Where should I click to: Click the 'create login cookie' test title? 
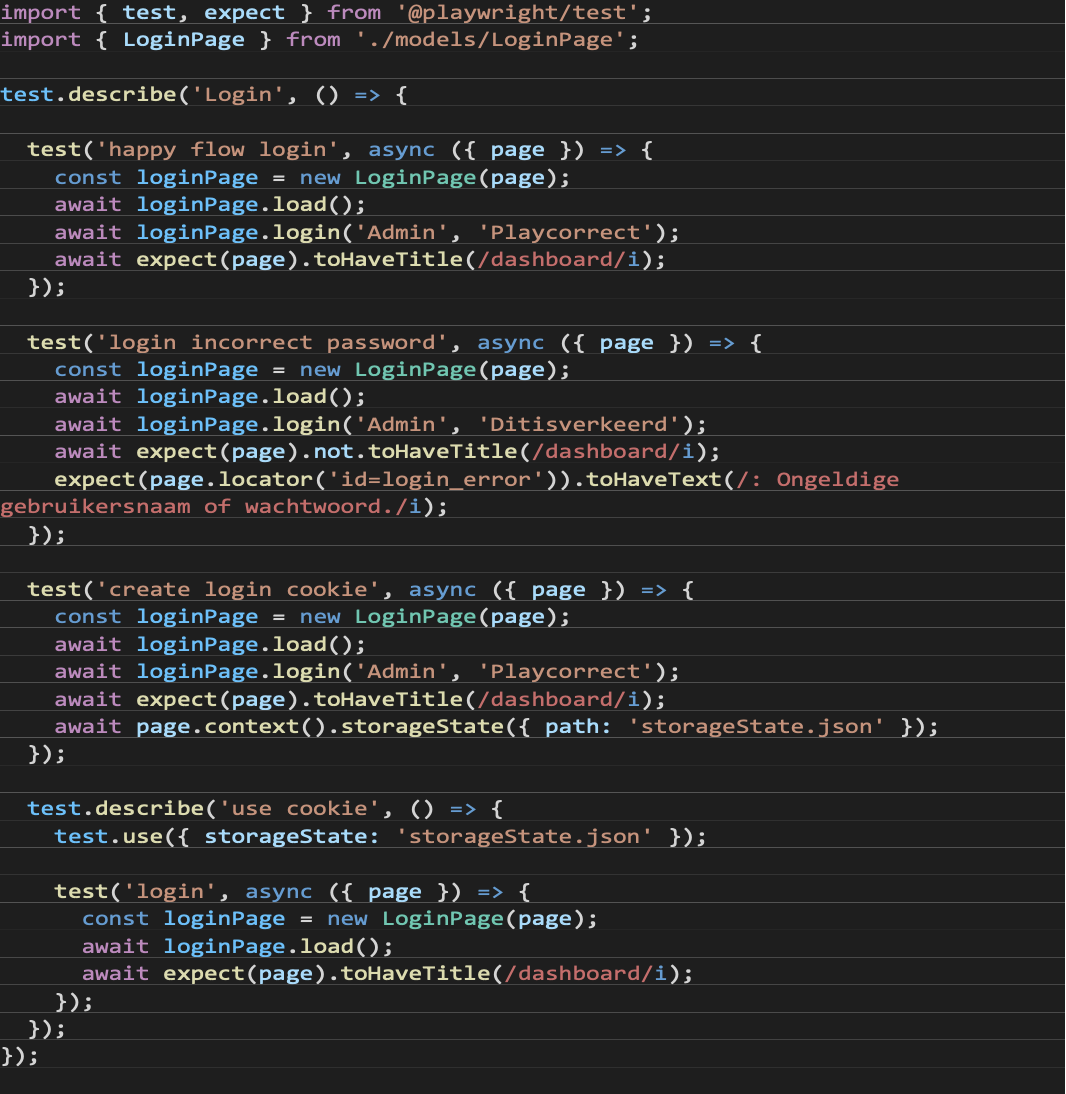(x=235, y=588)
